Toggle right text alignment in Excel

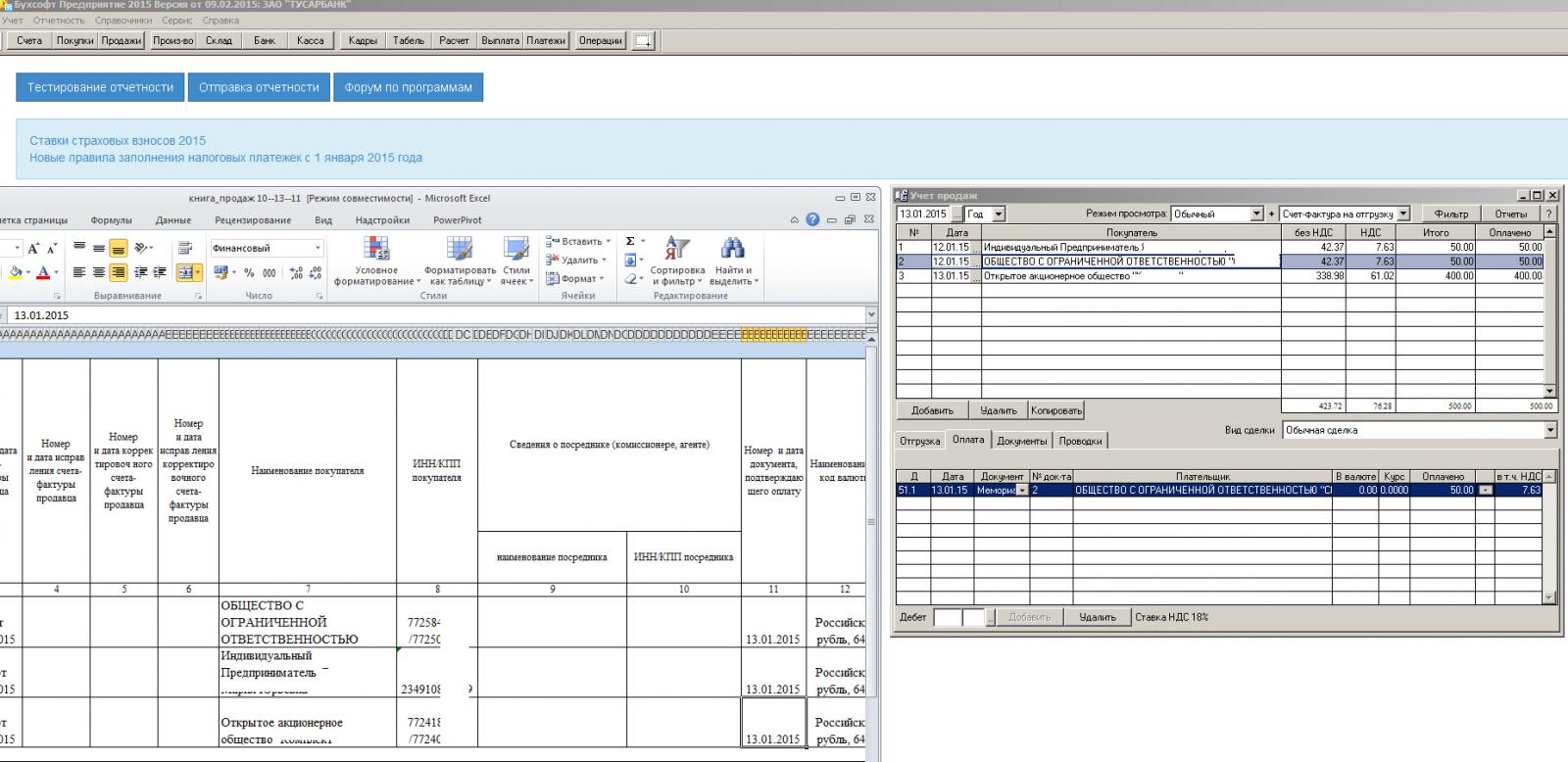tap(118, 273)
